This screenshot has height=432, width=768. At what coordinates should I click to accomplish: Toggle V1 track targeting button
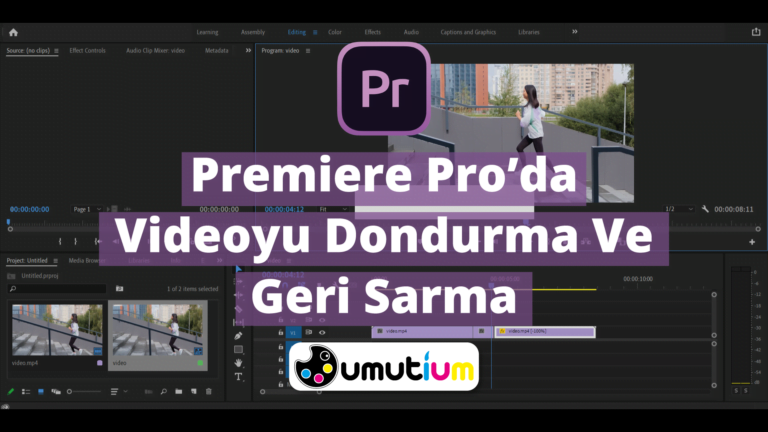click(293, 333)
